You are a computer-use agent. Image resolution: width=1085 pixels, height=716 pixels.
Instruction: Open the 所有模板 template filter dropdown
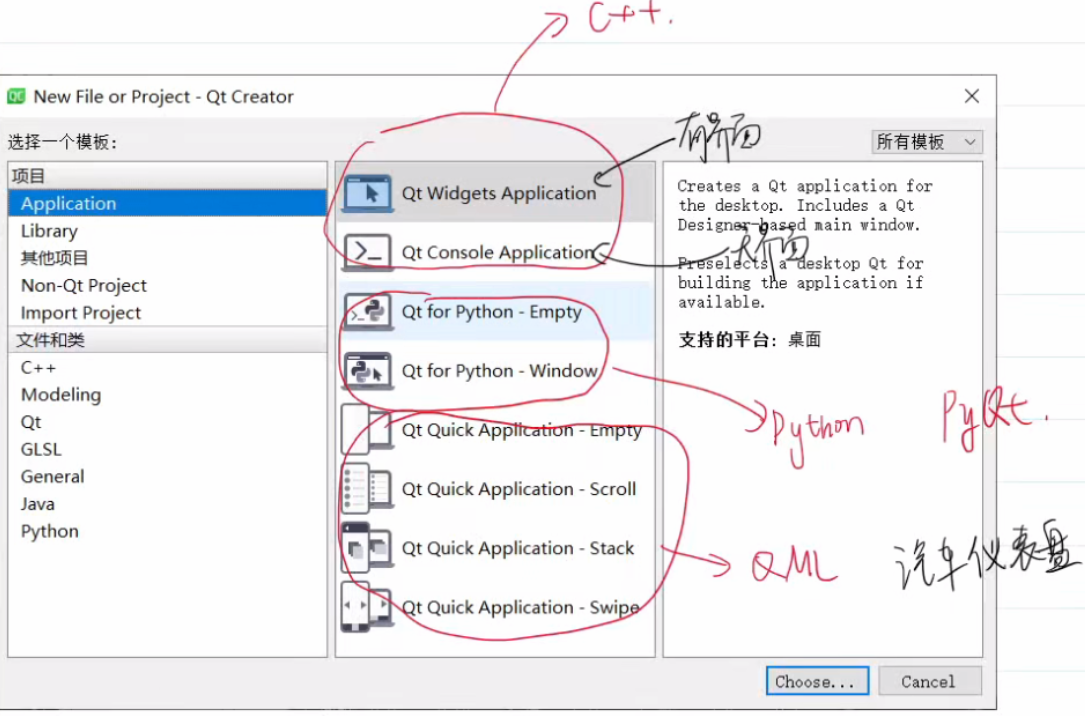point(927,142)
